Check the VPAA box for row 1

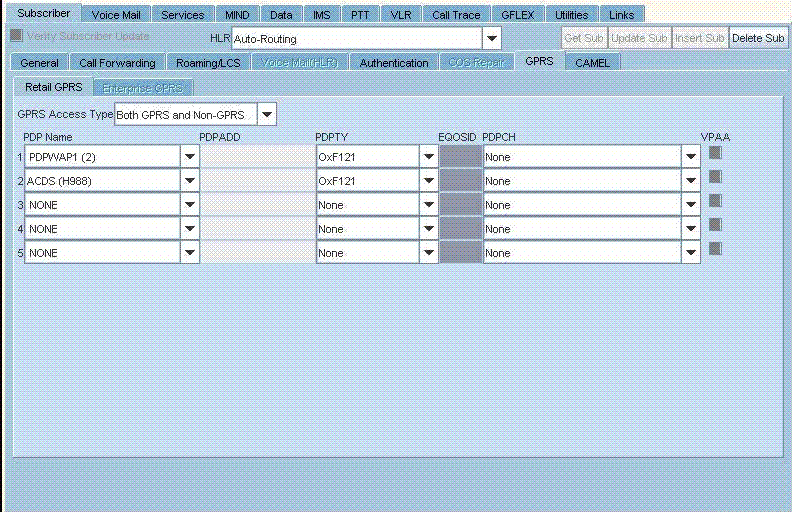click(x=715, y=152)
